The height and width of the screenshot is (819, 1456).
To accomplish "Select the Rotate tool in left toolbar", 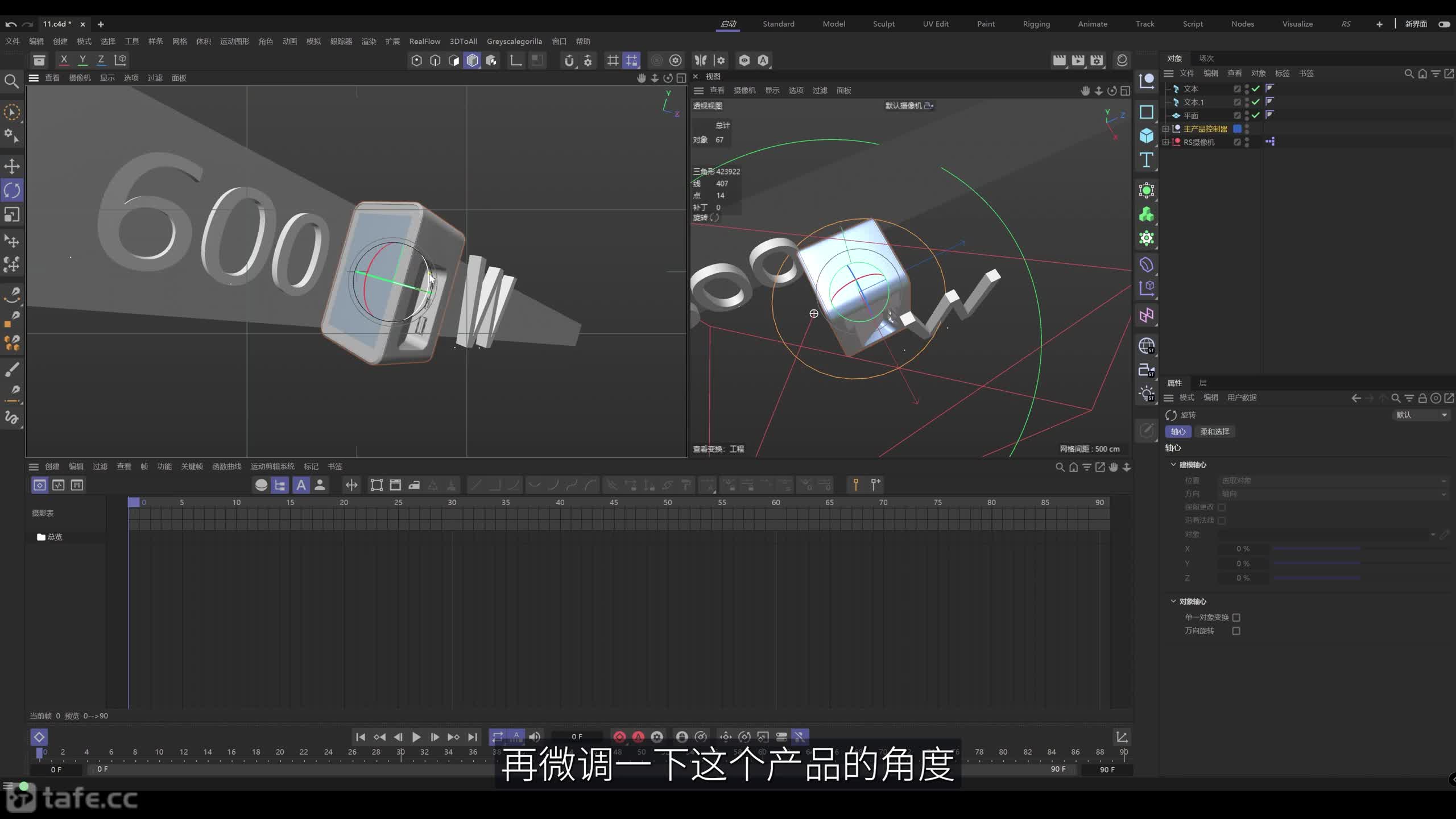I will pyautogui.click(x=12, y=191).
